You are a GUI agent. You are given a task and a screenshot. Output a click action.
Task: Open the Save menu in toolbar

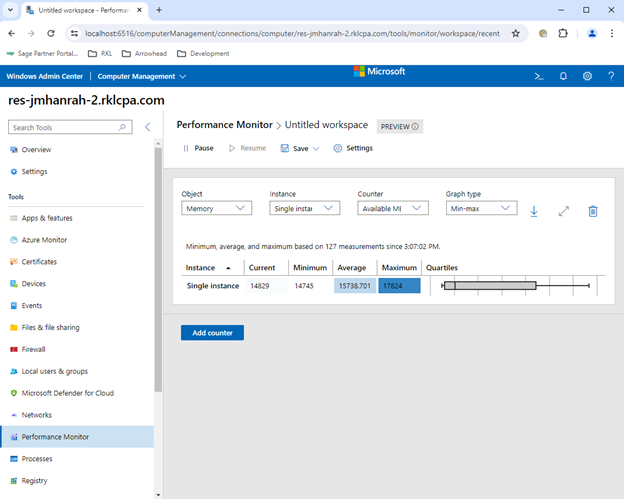pyautogui.click(x=301, y=148)
